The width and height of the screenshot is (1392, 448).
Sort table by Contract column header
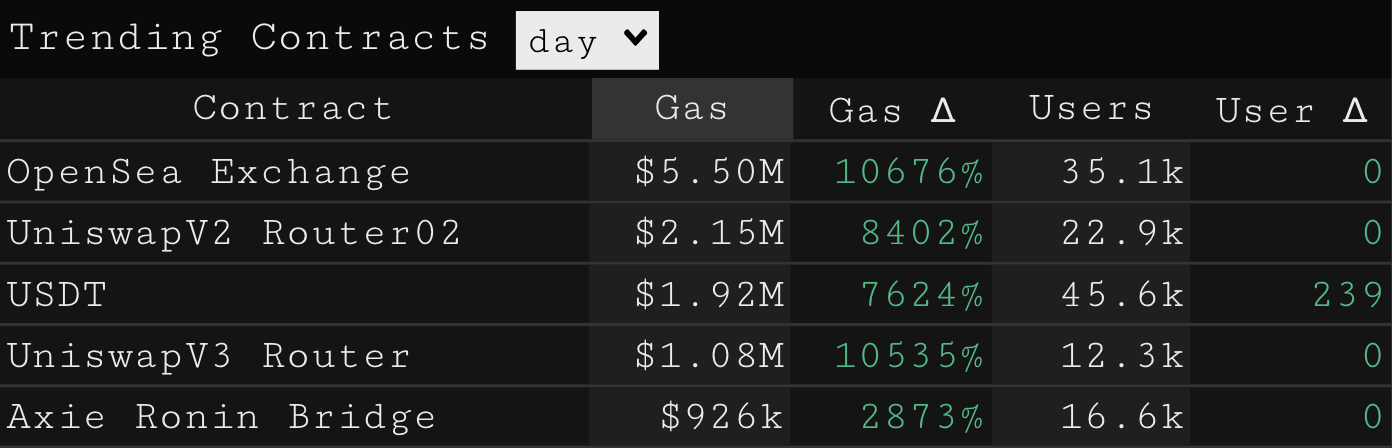coord(293,108)
